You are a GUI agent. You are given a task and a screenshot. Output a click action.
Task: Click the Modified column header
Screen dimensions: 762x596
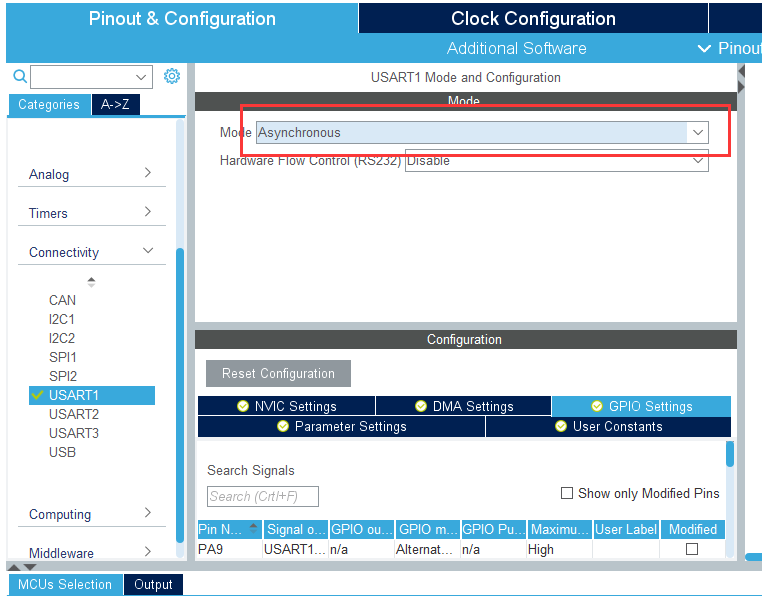[693, 529]
